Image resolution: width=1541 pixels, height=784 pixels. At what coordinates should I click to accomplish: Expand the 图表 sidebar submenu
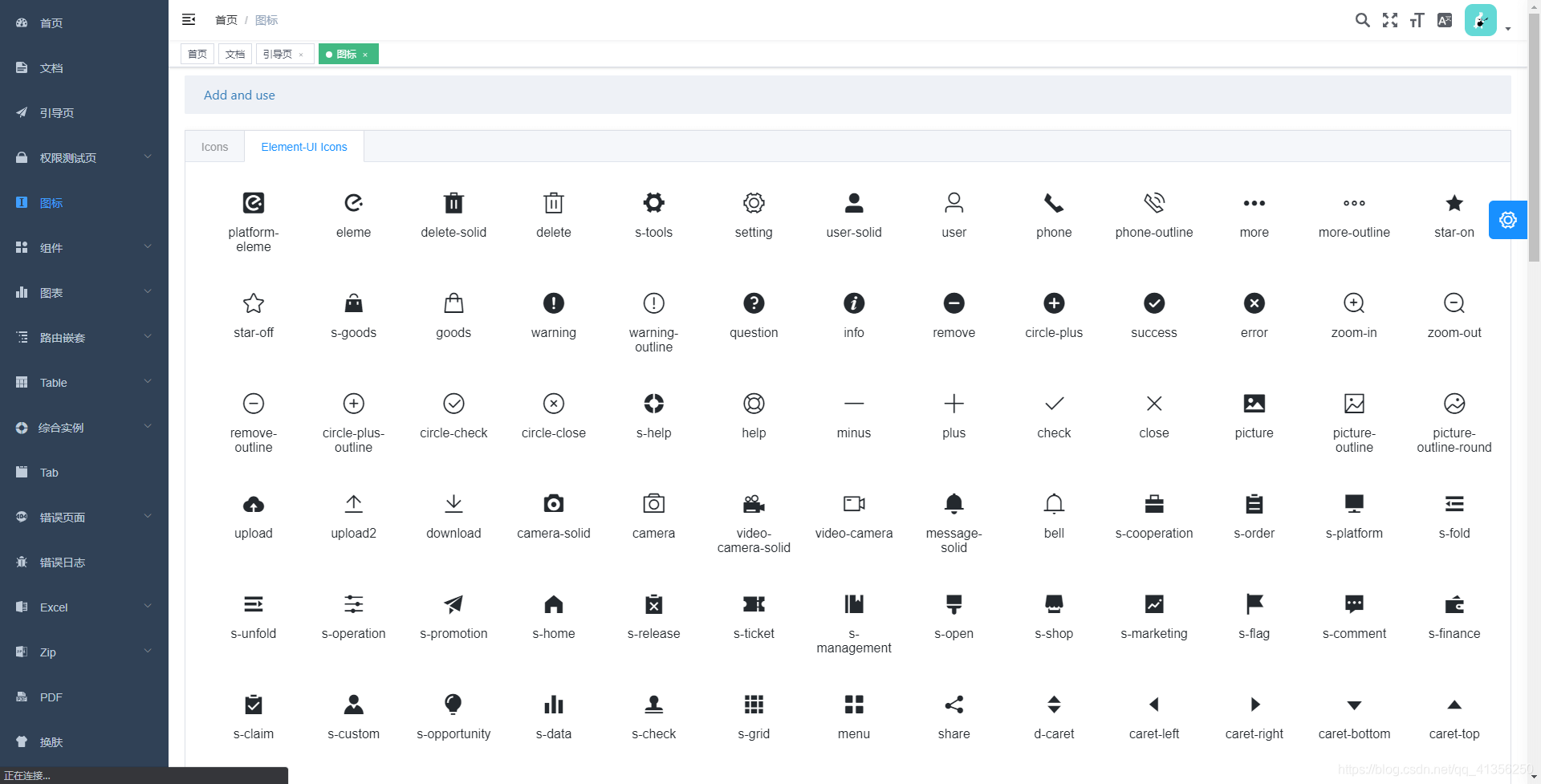(84, 292)
